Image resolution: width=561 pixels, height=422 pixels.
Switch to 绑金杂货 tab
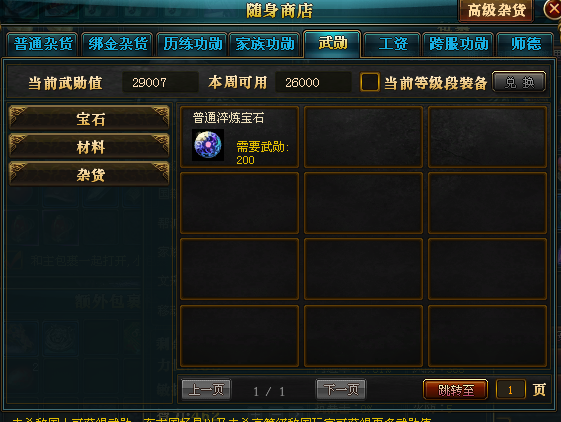tap(117, 44)
